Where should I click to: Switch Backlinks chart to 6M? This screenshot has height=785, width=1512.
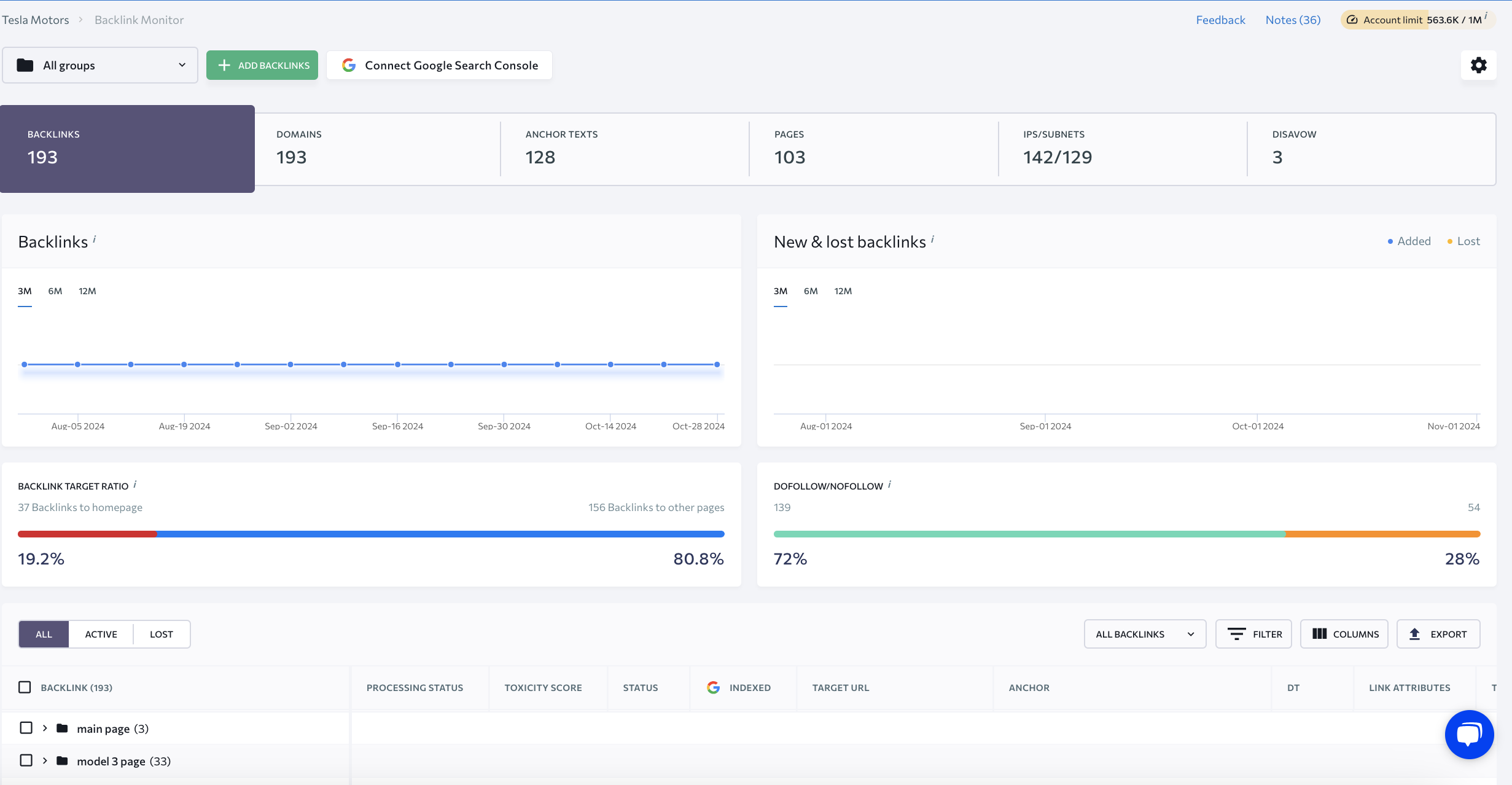click(x=55, y=291)
